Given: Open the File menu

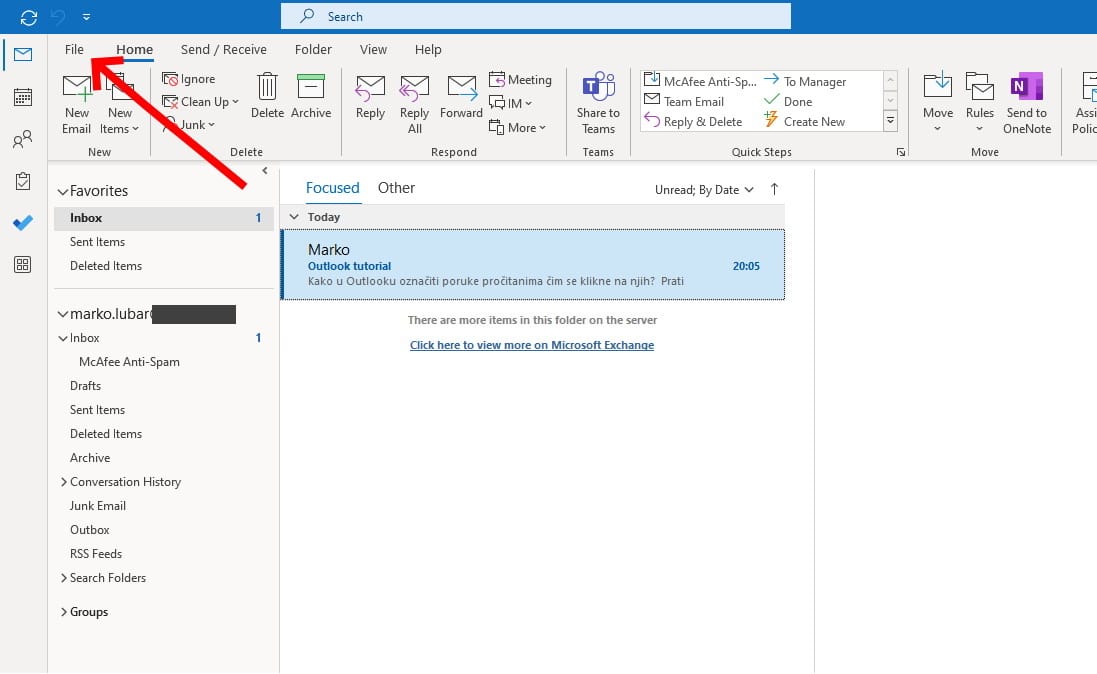Looking at the screenshot, I should 74,49.
